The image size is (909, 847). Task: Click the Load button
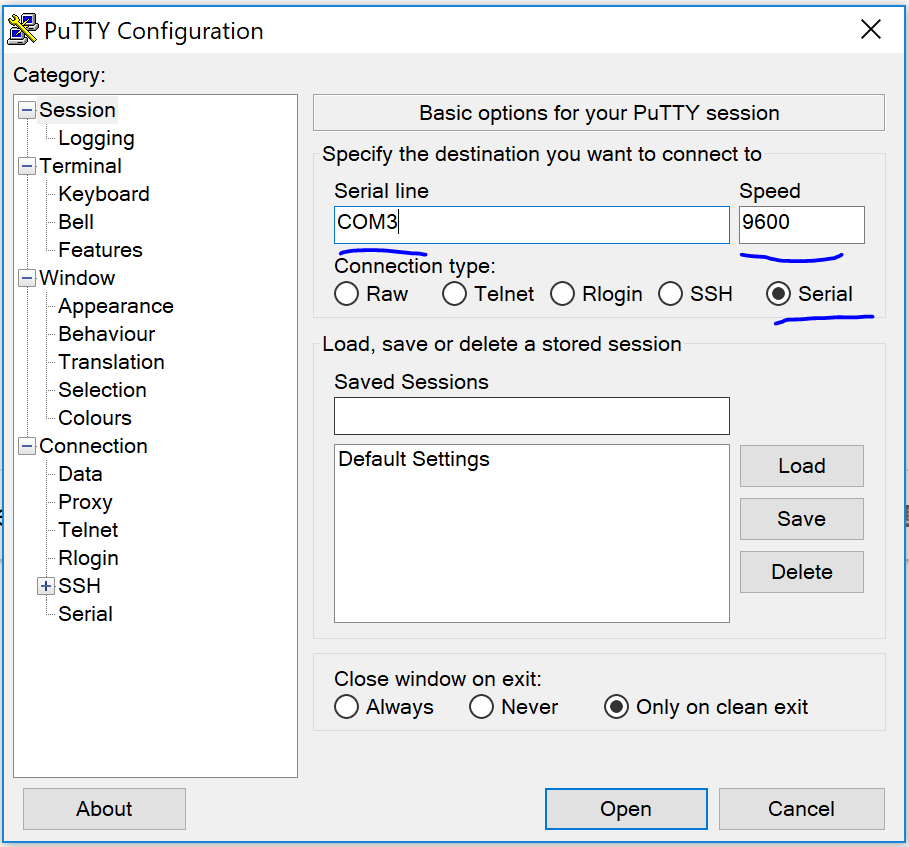[801, 466]
